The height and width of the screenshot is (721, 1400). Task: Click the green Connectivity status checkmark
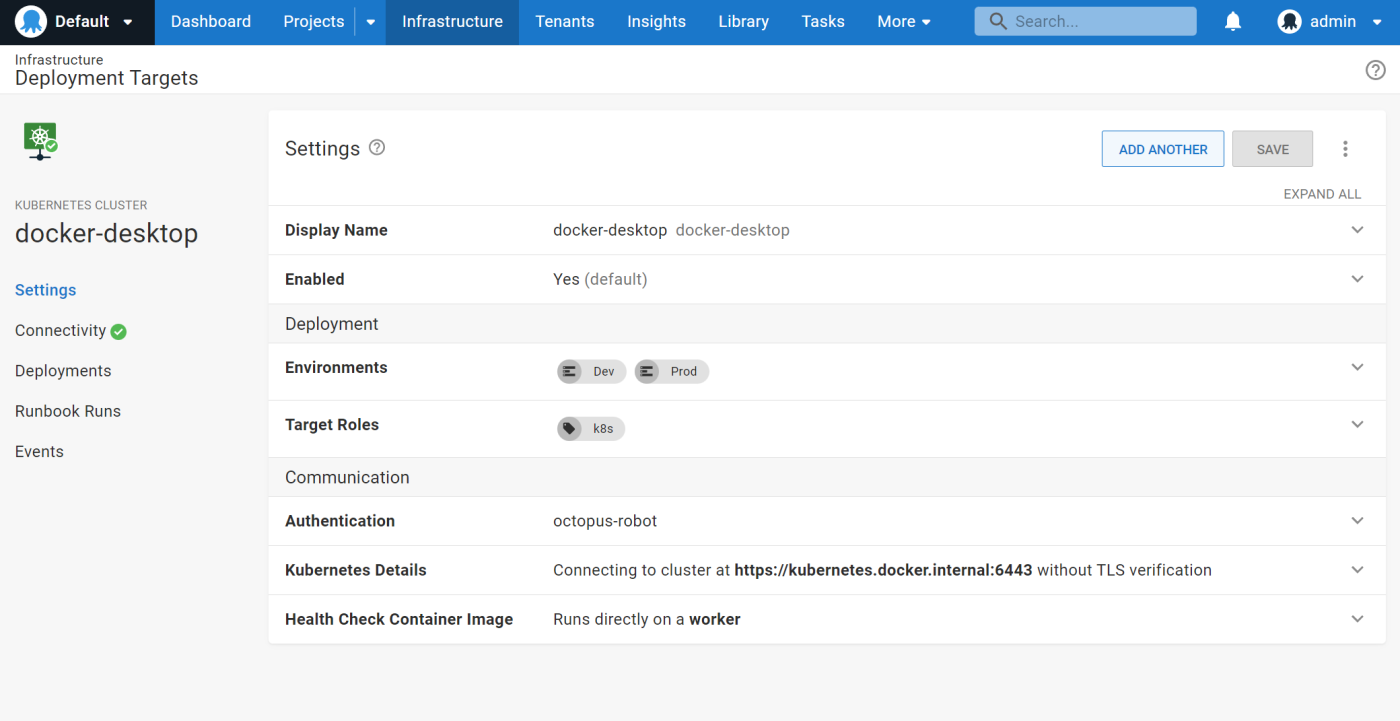119,330
